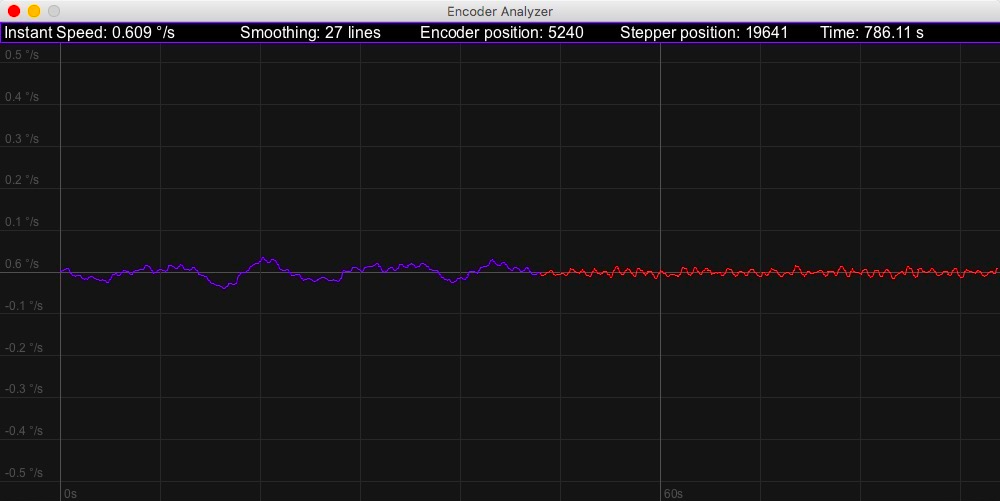Viewport: 1000px width, 501px height.
Task: Click the 0.5 °/s axis label
Action: [22, 55]
